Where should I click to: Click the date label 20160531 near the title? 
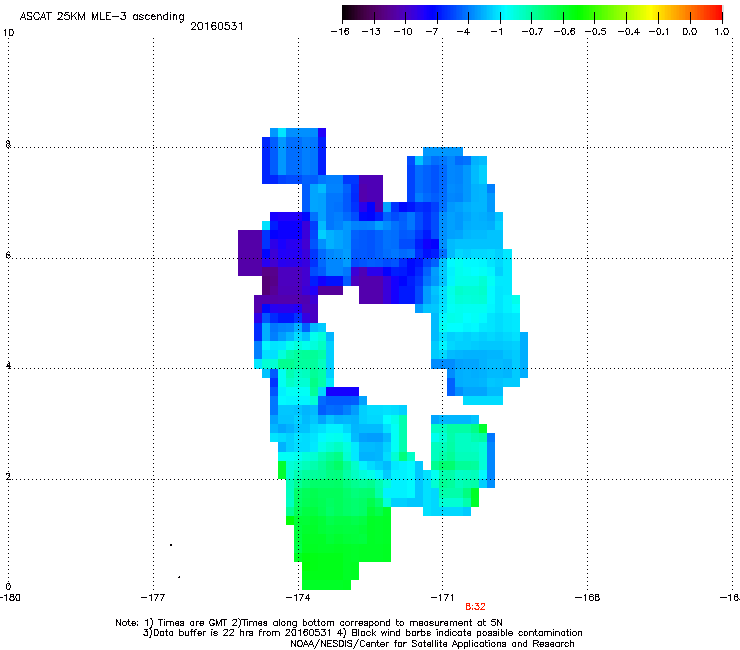click(217, 26)
